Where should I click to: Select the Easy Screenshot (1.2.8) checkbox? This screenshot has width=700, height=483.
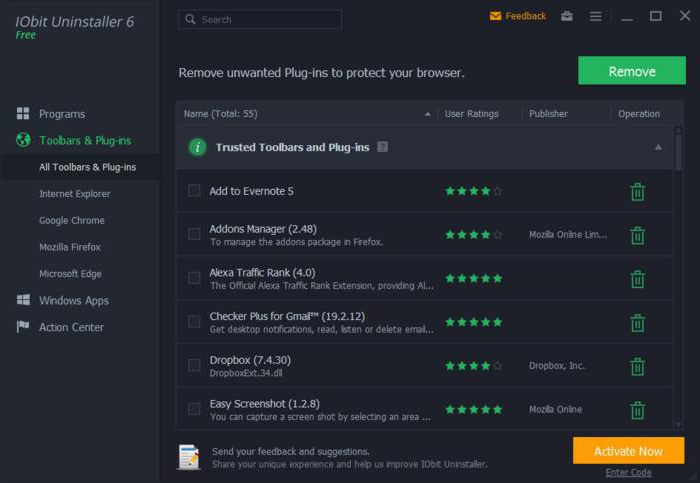tap(194, 409)
